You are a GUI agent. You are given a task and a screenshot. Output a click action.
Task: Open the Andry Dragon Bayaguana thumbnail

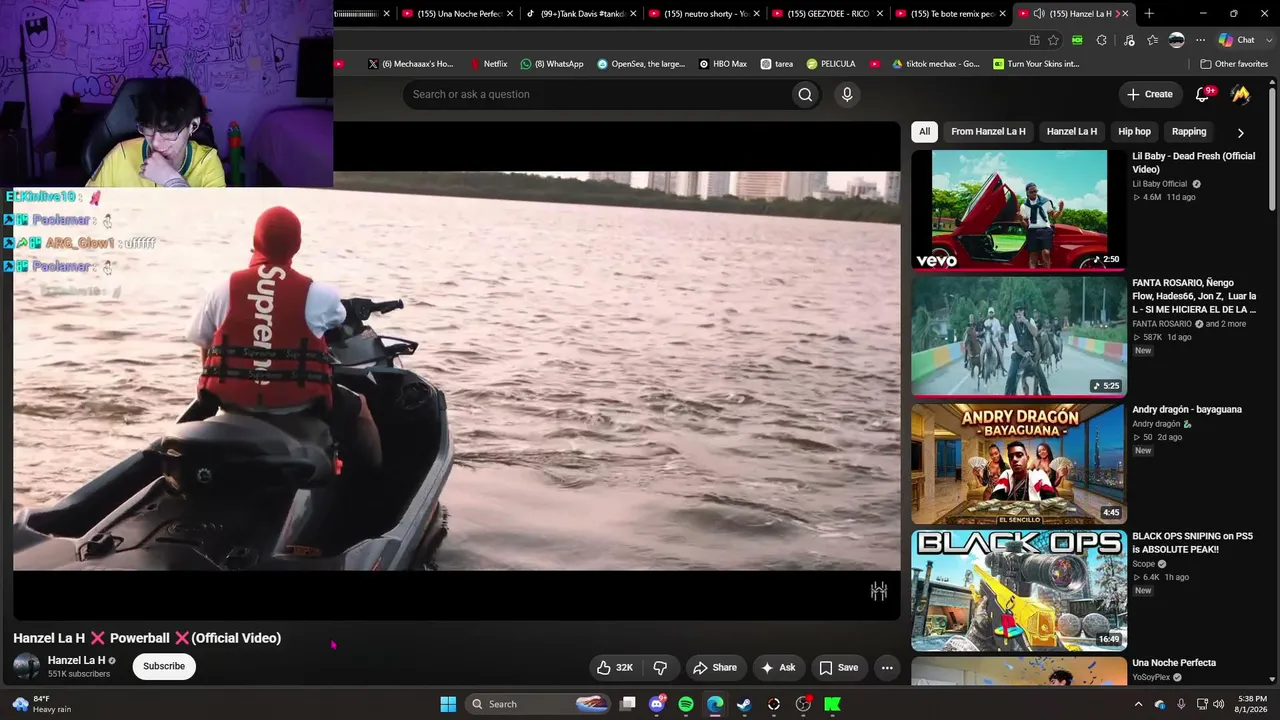pyautogui.click(x=1018, y=464)
